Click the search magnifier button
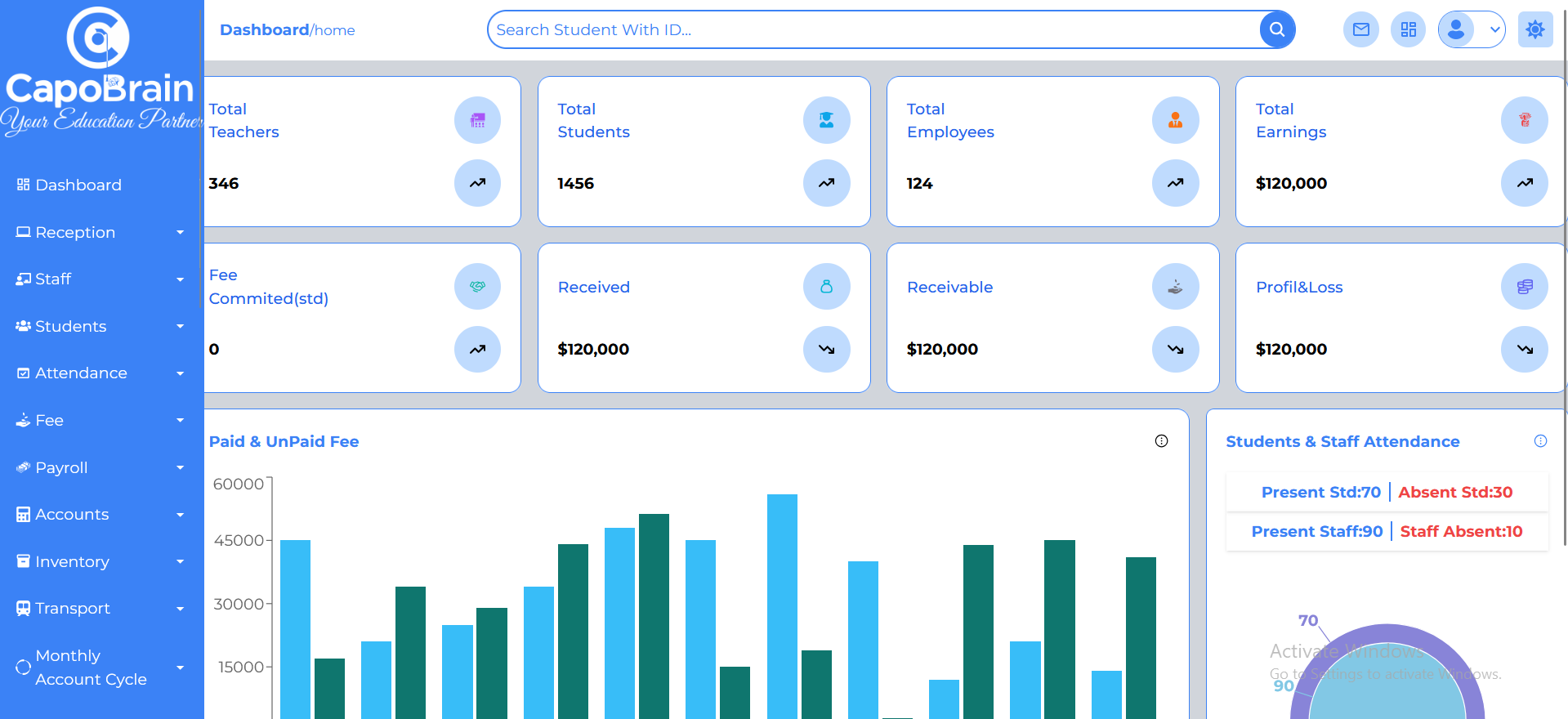1568x719 pixels. pos(1277,29)
